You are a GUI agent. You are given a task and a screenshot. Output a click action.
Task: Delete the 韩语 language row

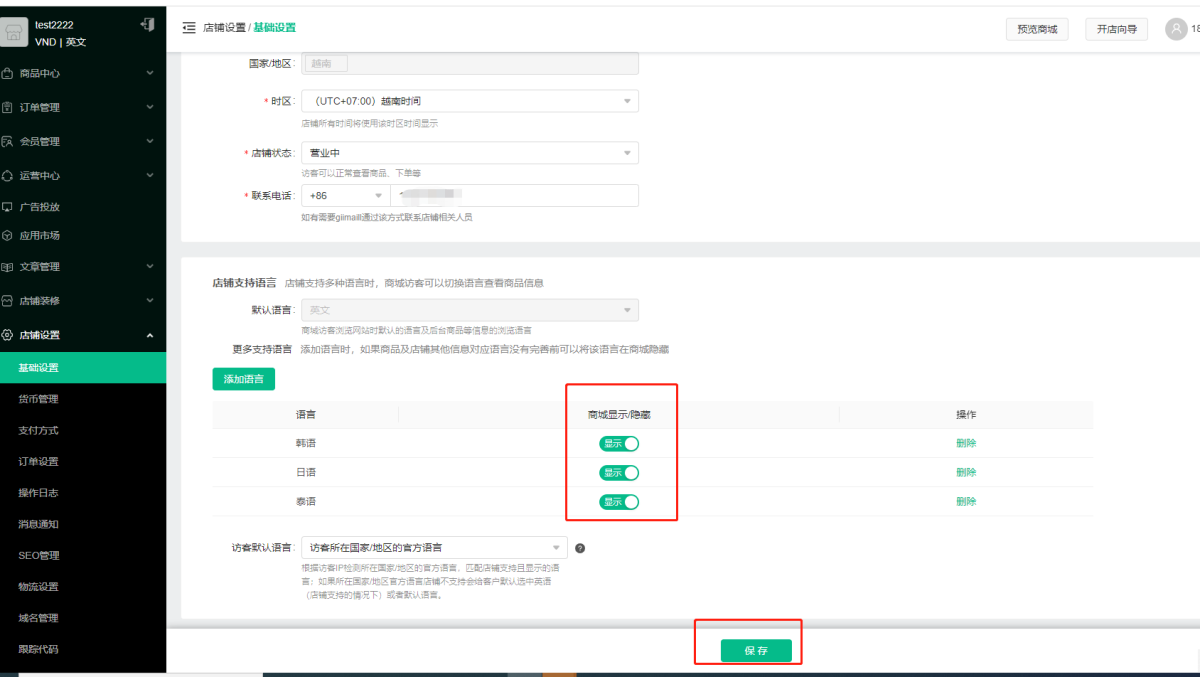click(966, 444)
